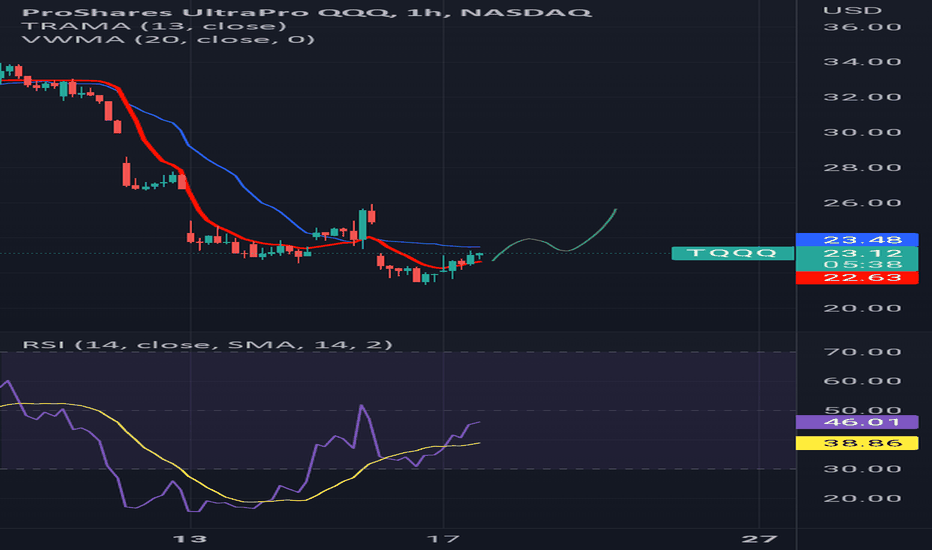
Task: Click the 30.00 label on the price axis
Action: pyautogui.click(x=862, y=132)
